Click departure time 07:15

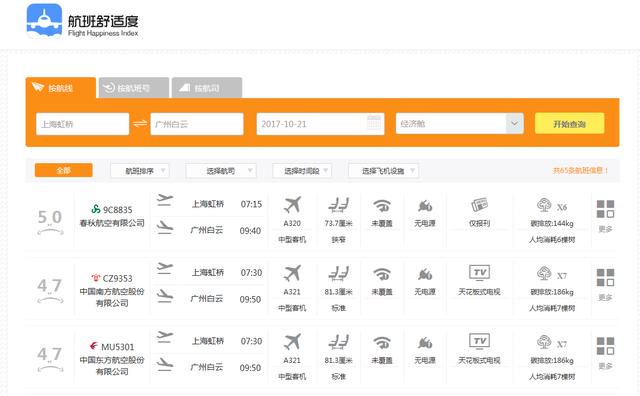click(x=251, y=204)
